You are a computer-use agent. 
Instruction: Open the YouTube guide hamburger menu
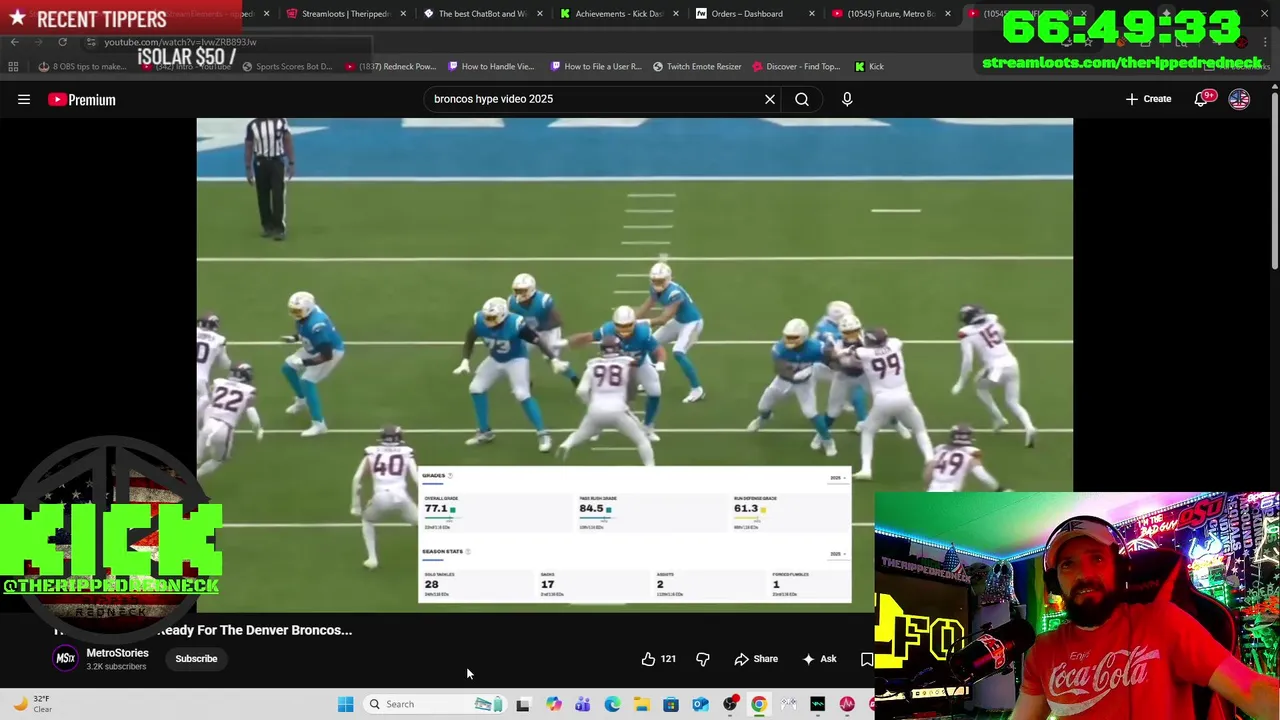point(24,99)
